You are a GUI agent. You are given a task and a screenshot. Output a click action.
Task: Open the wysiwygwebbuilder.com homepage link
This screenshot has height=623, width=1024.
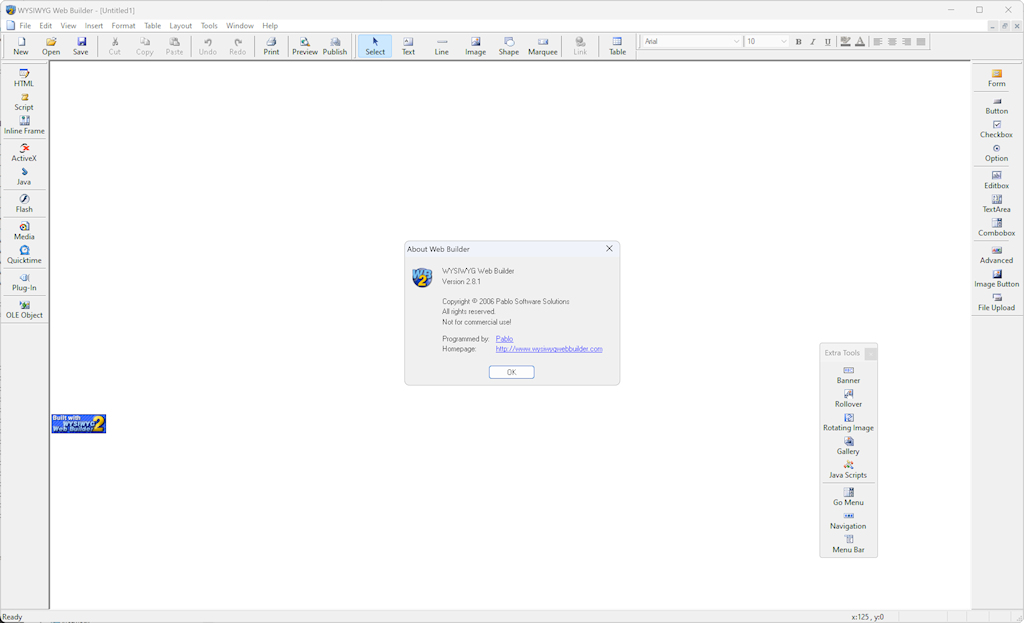pos(549,349)
